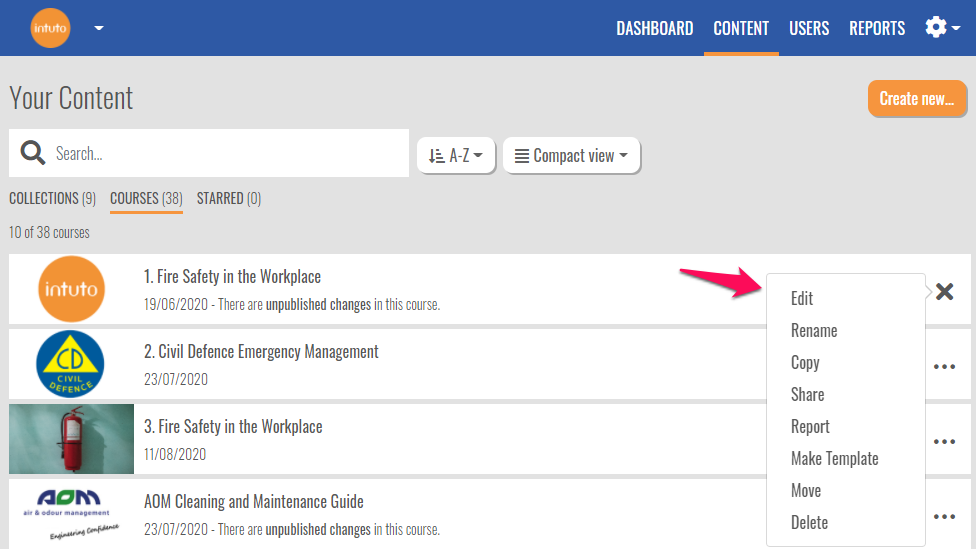Go to the Dashboard page
The height and width of the screenshot is (549, 976).
(654, 28)
